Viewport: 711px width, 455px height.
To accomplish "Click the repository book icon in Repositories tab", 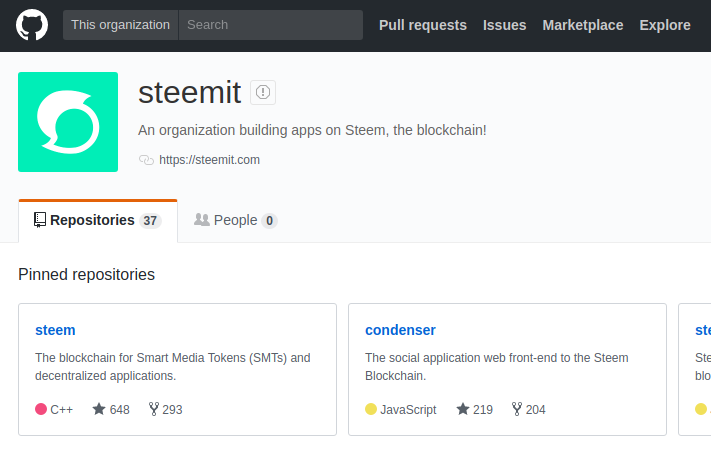I will (x=40, y=220).
